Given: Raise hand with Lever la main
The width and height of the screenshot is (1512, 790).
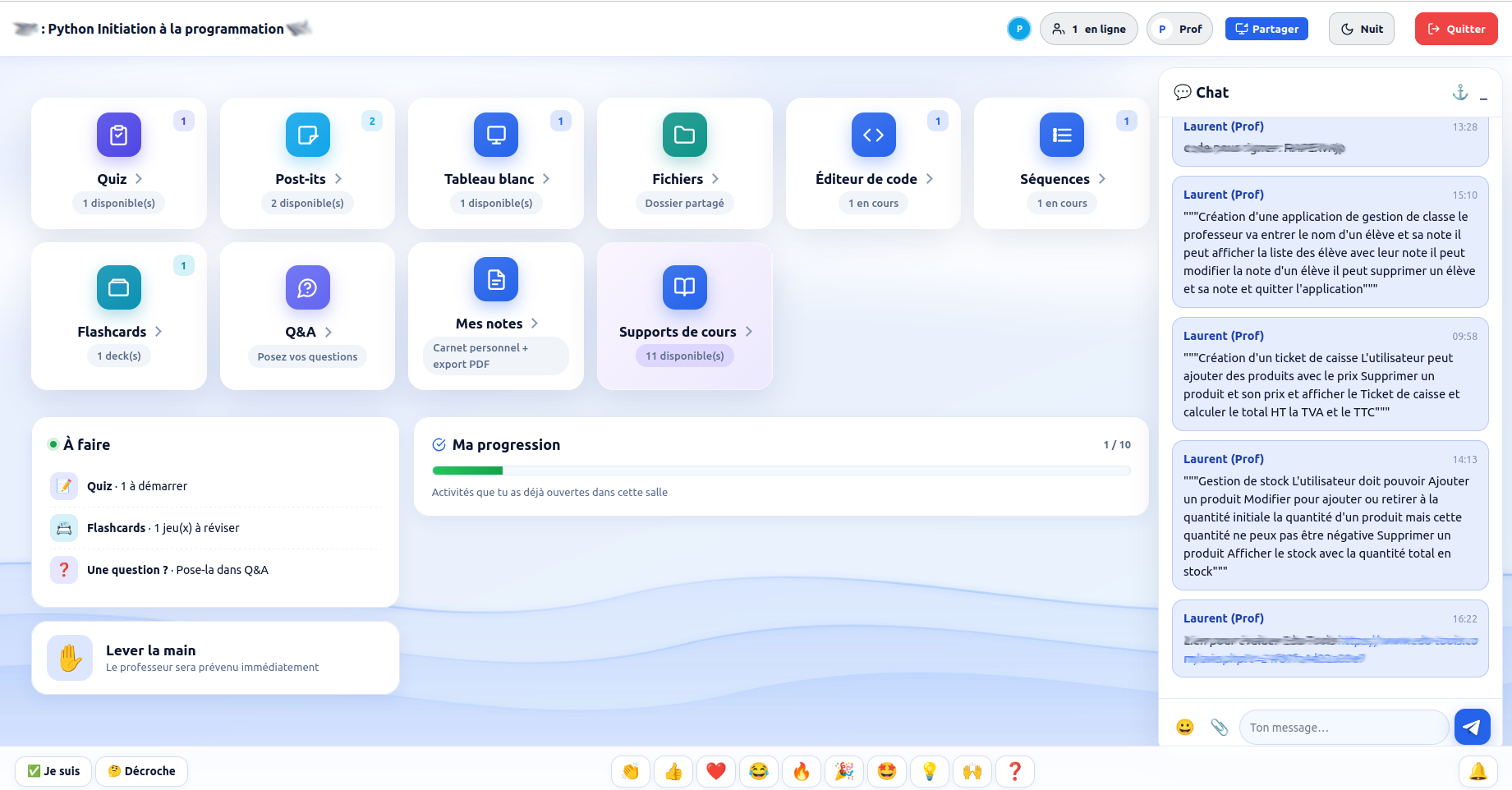Looking at the screenshot, I should click(x=215, y=658).
